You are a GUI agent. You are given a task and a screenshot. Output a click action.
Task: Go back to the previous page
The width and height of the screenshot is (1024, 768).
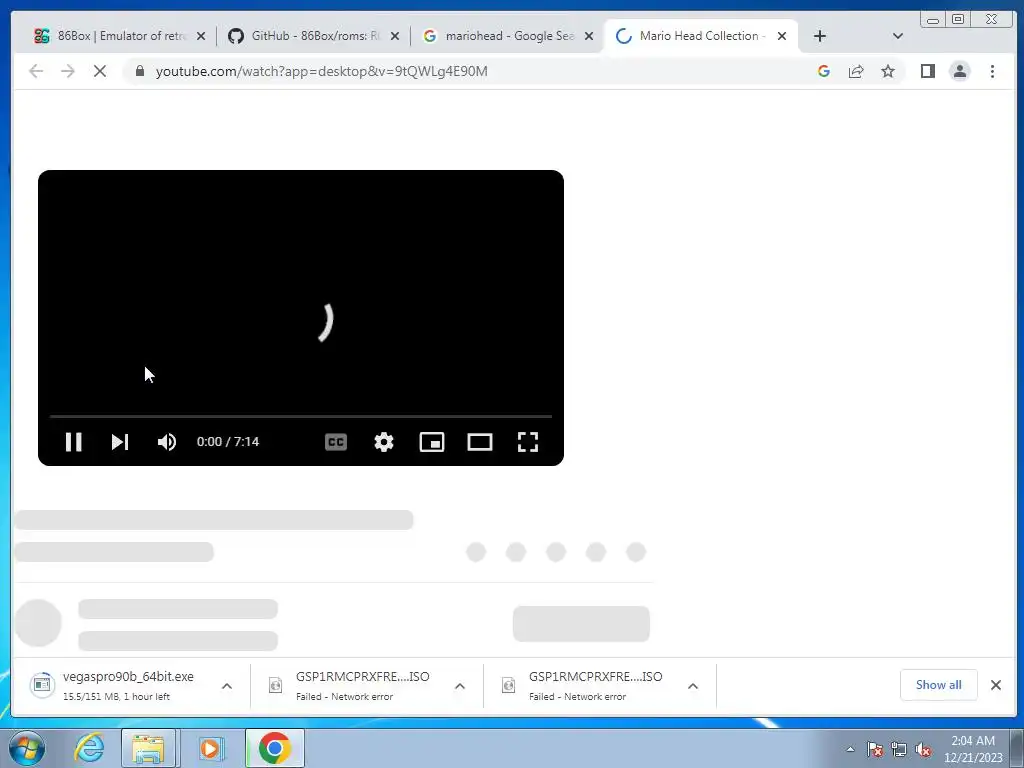point(36,71)
